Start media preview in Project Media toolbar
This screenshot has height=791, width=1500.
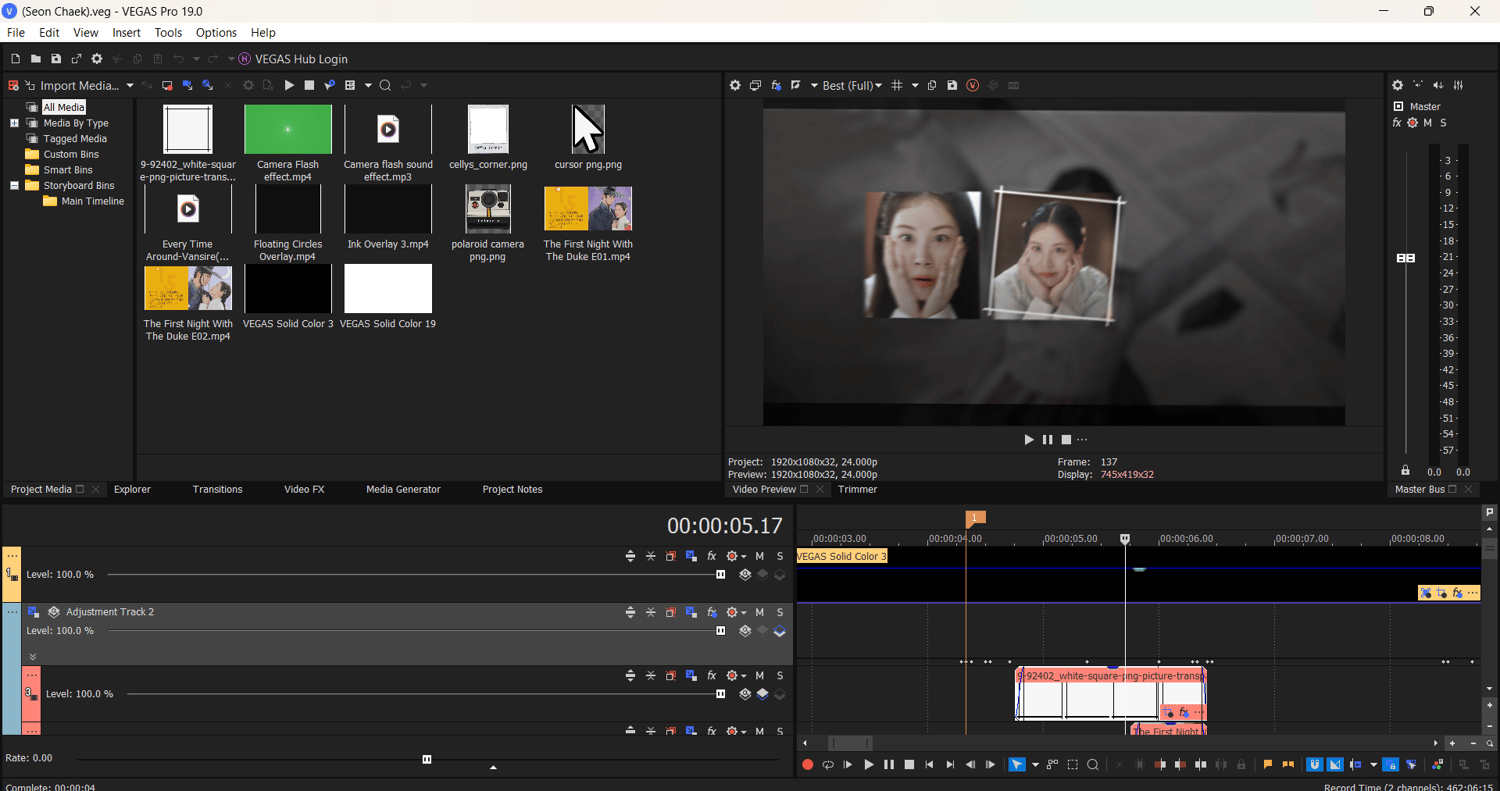(x=289, y=86)
